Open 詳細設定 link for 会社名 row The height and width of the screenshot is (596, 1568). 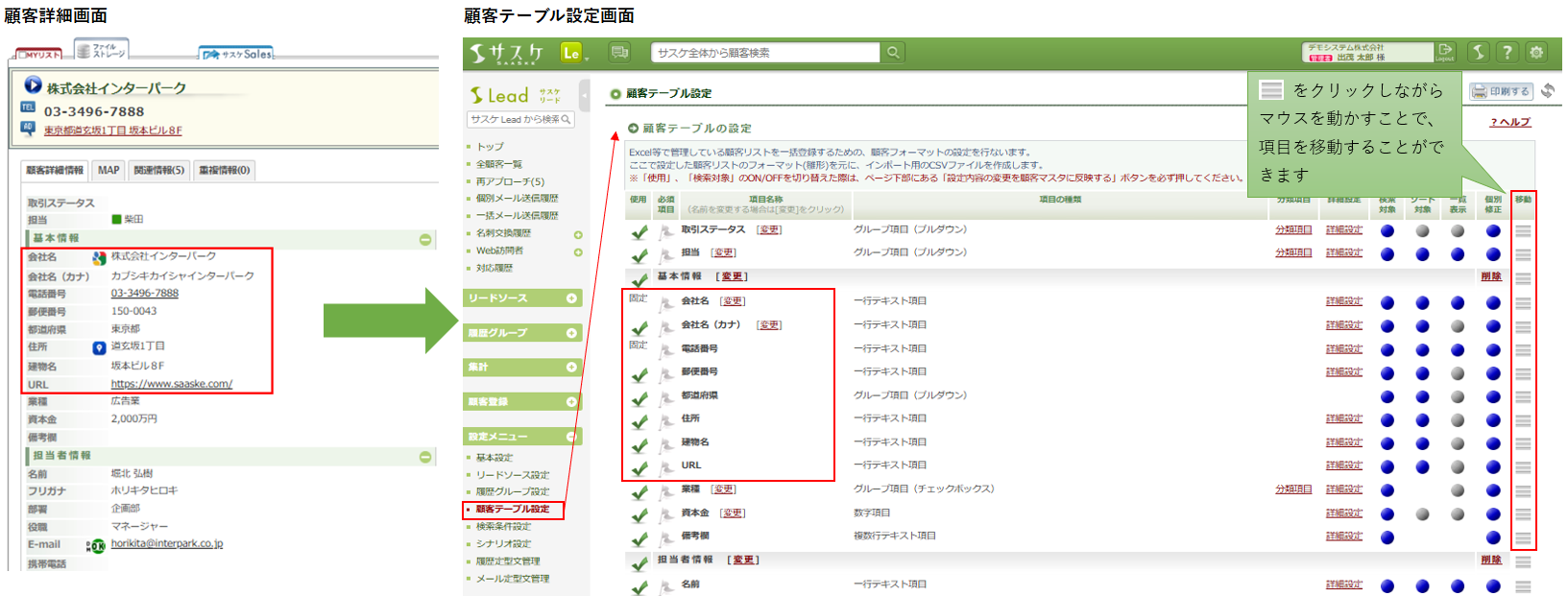1344,301
